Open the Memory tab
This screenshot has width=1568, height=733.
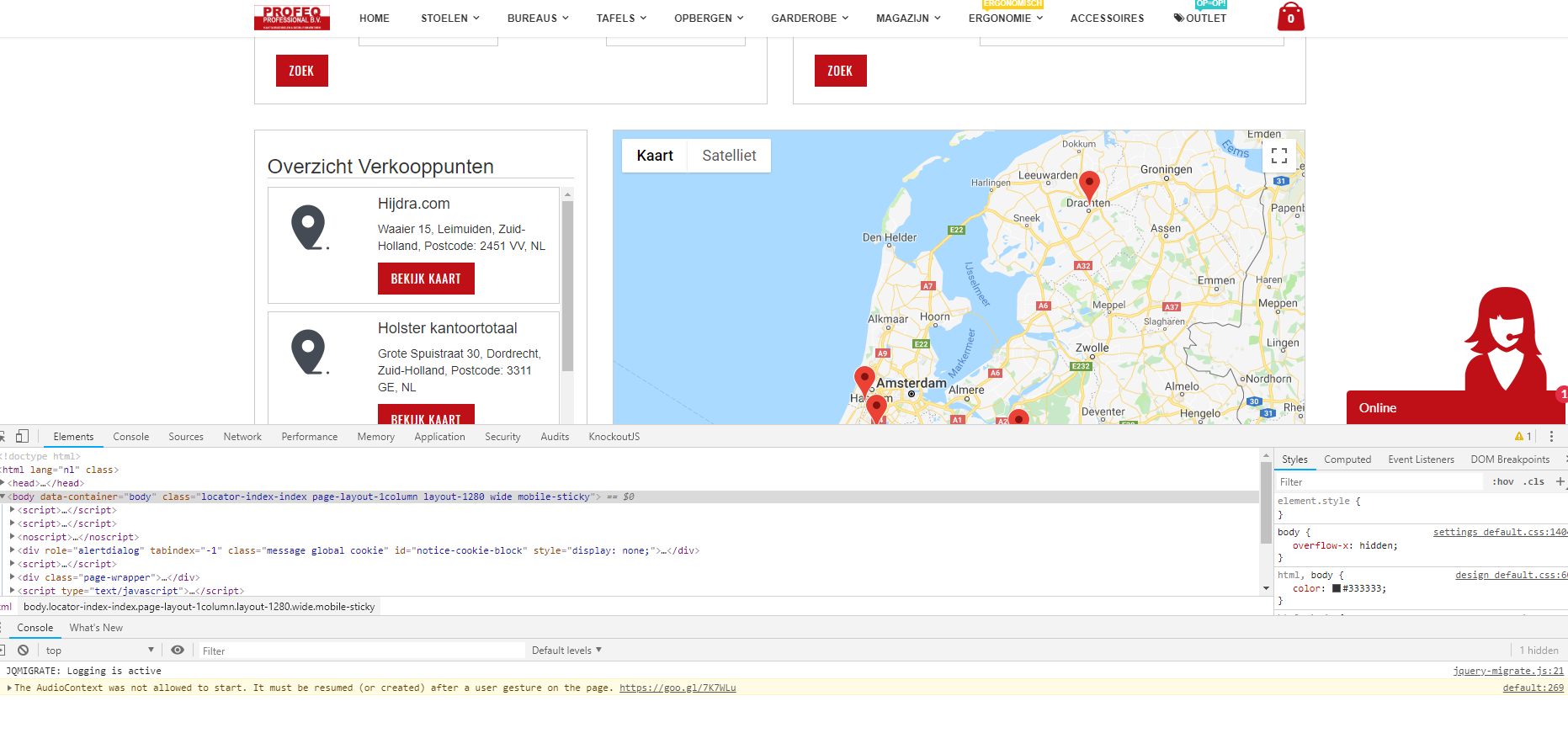tap(375, 437)
